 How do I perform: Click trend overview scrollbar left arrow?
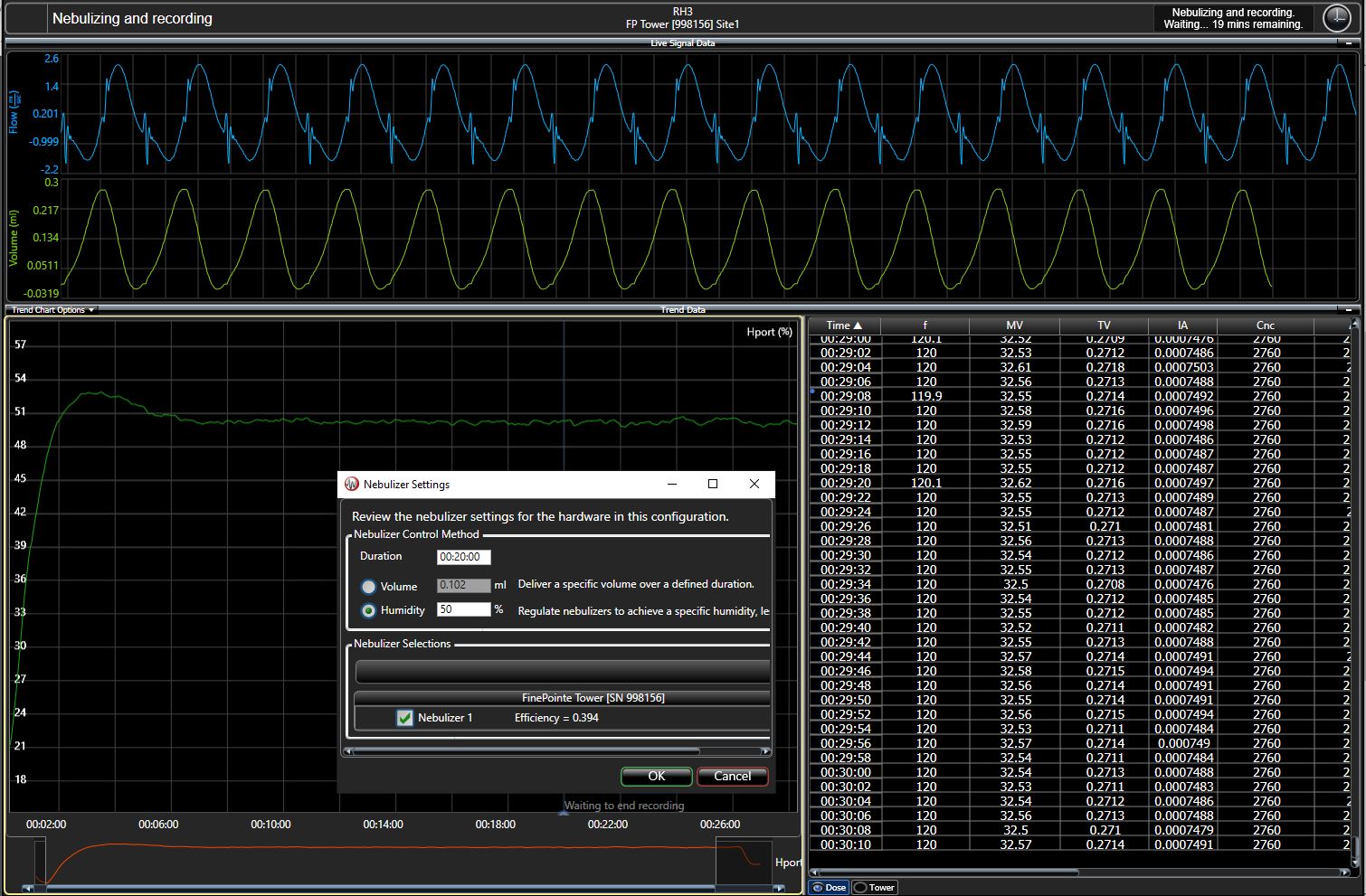pos(27,889)
